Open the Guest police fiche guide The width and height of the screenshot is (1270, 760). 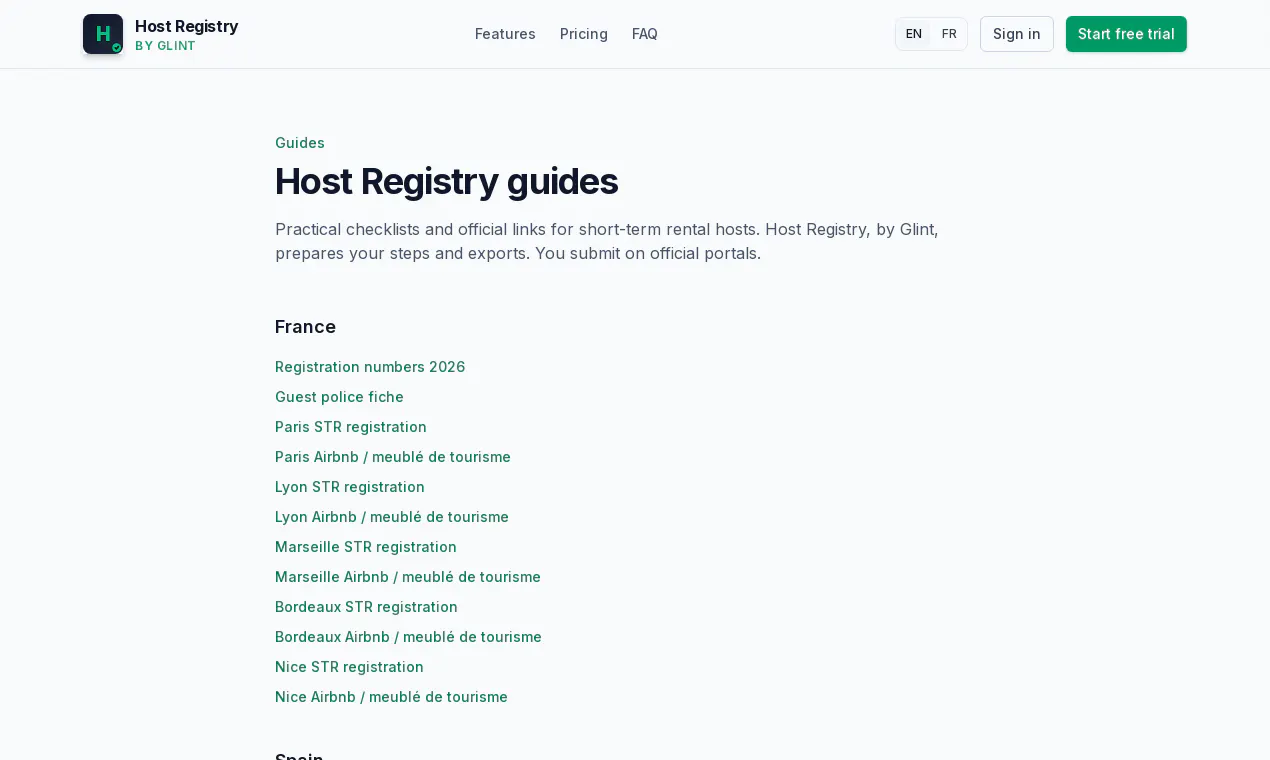[x=339, y=397]
